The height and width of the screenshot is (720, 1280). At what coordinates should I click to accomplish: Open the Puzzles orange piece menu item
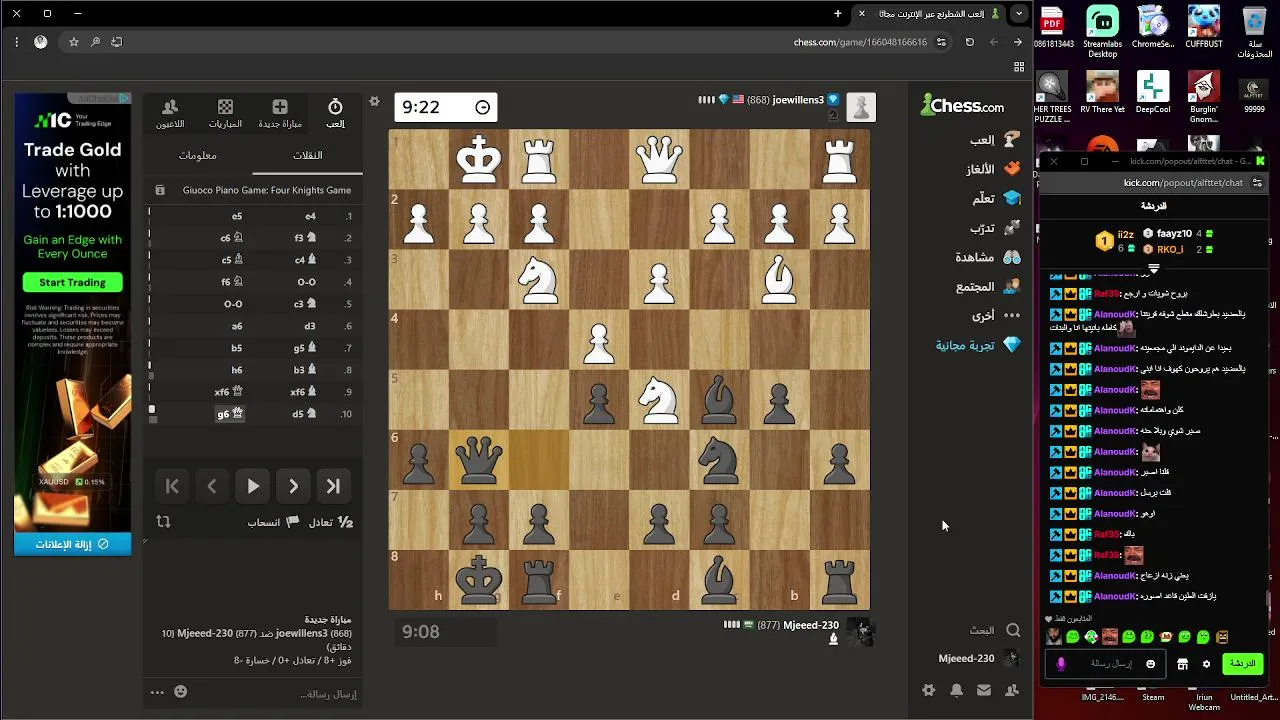click(x=993, y=169)
